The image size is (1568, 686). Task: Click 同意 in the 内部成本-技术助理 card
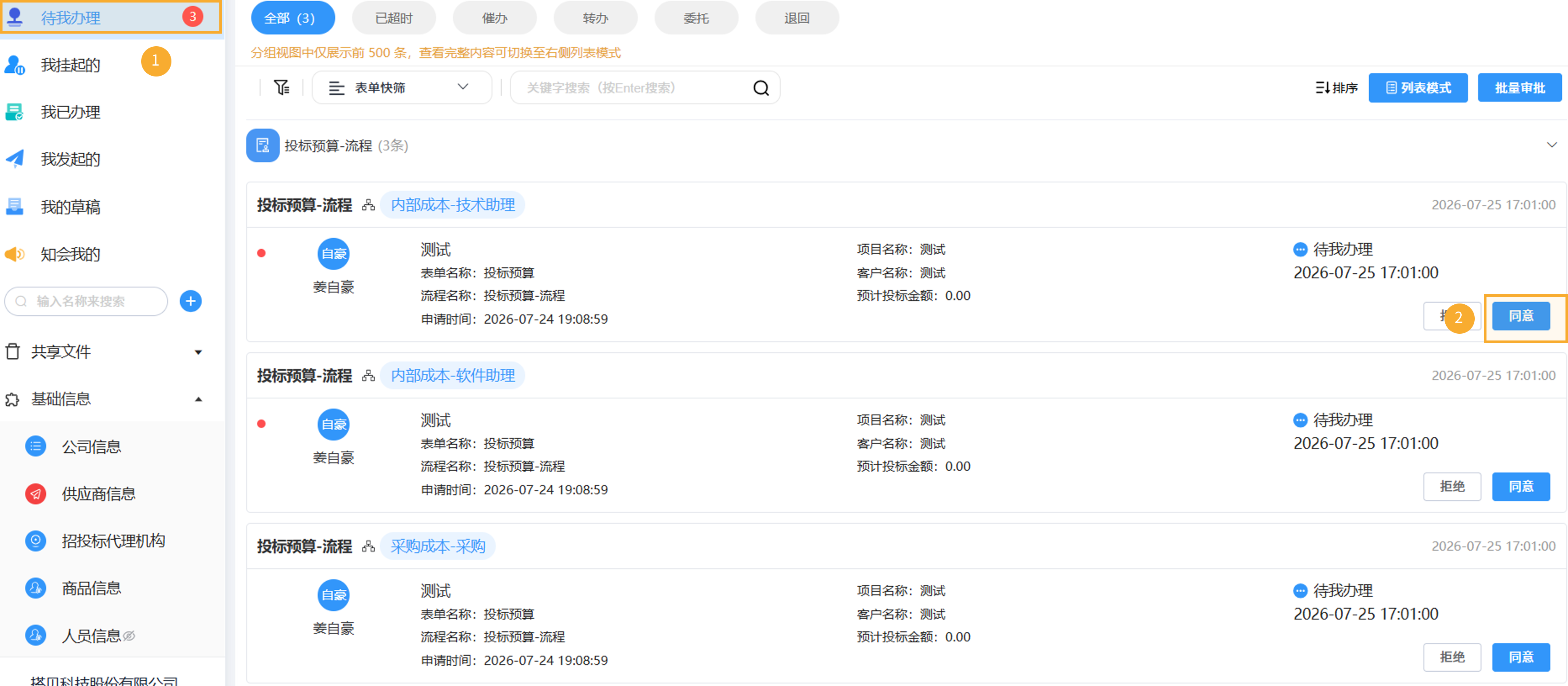coord(1521,316)
